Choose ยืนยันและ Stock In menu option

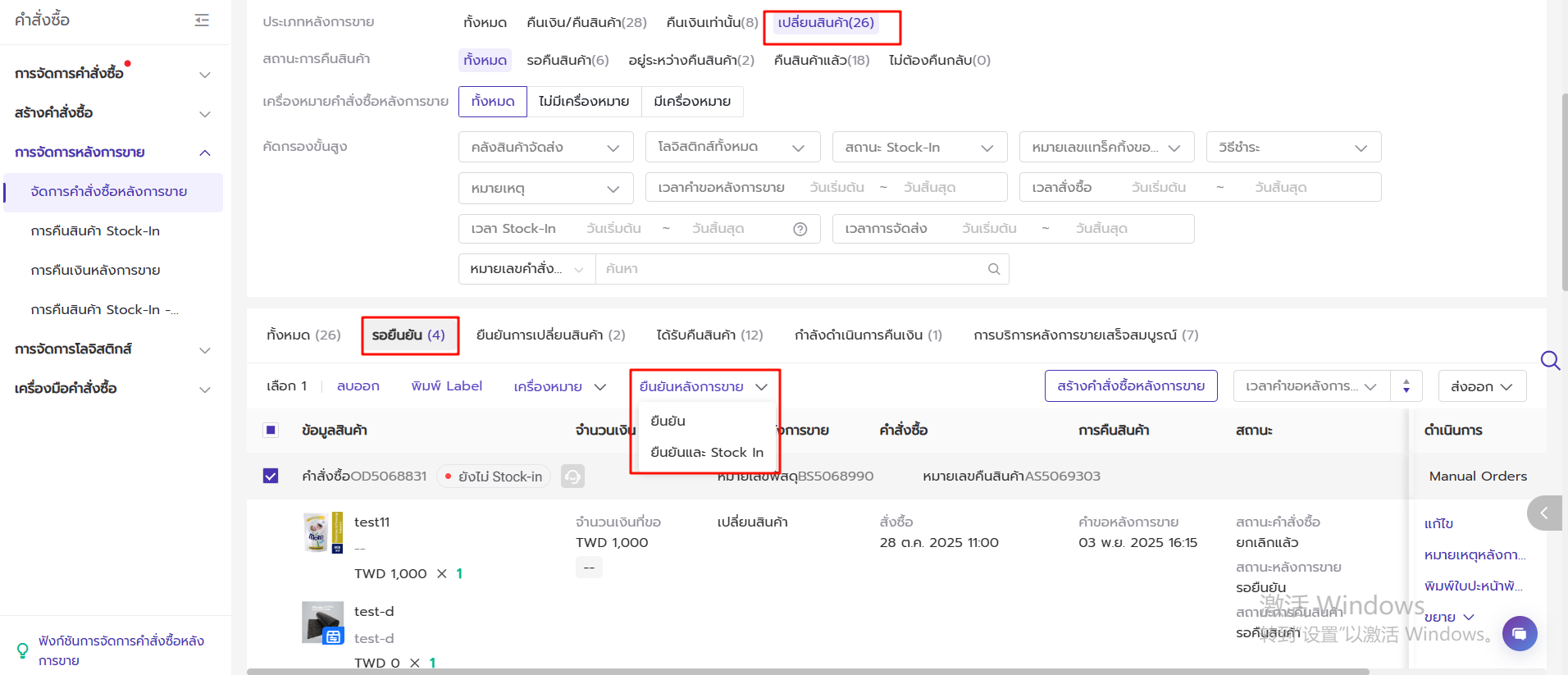(706, 453)
